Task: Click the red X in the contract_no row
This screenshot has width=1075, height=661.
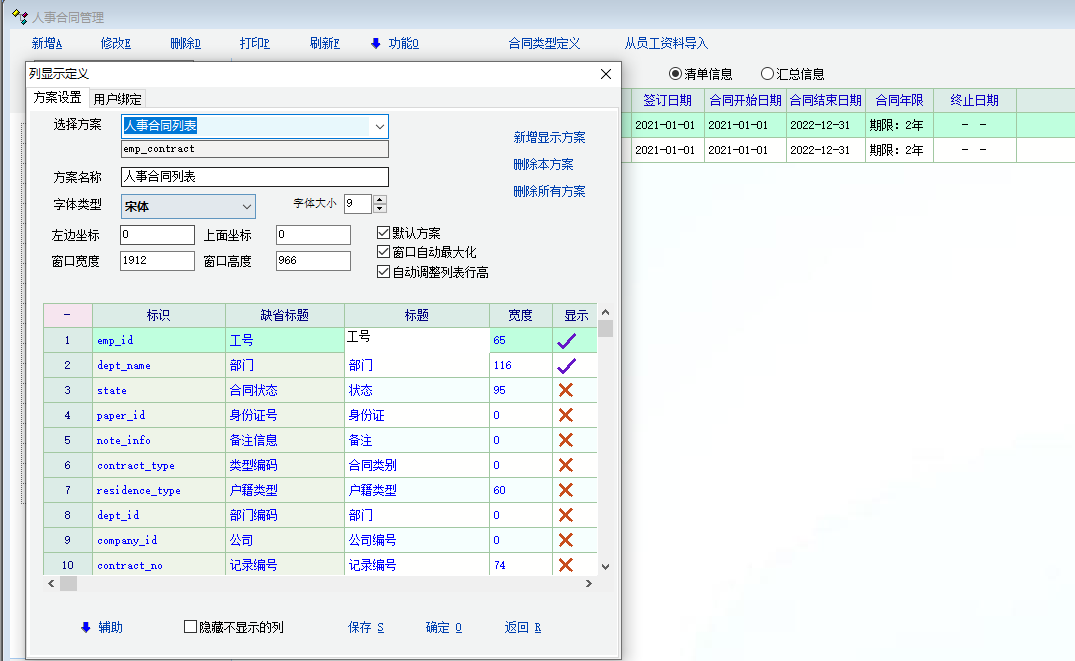Action: pyautogui.click(x=566, y=565)
